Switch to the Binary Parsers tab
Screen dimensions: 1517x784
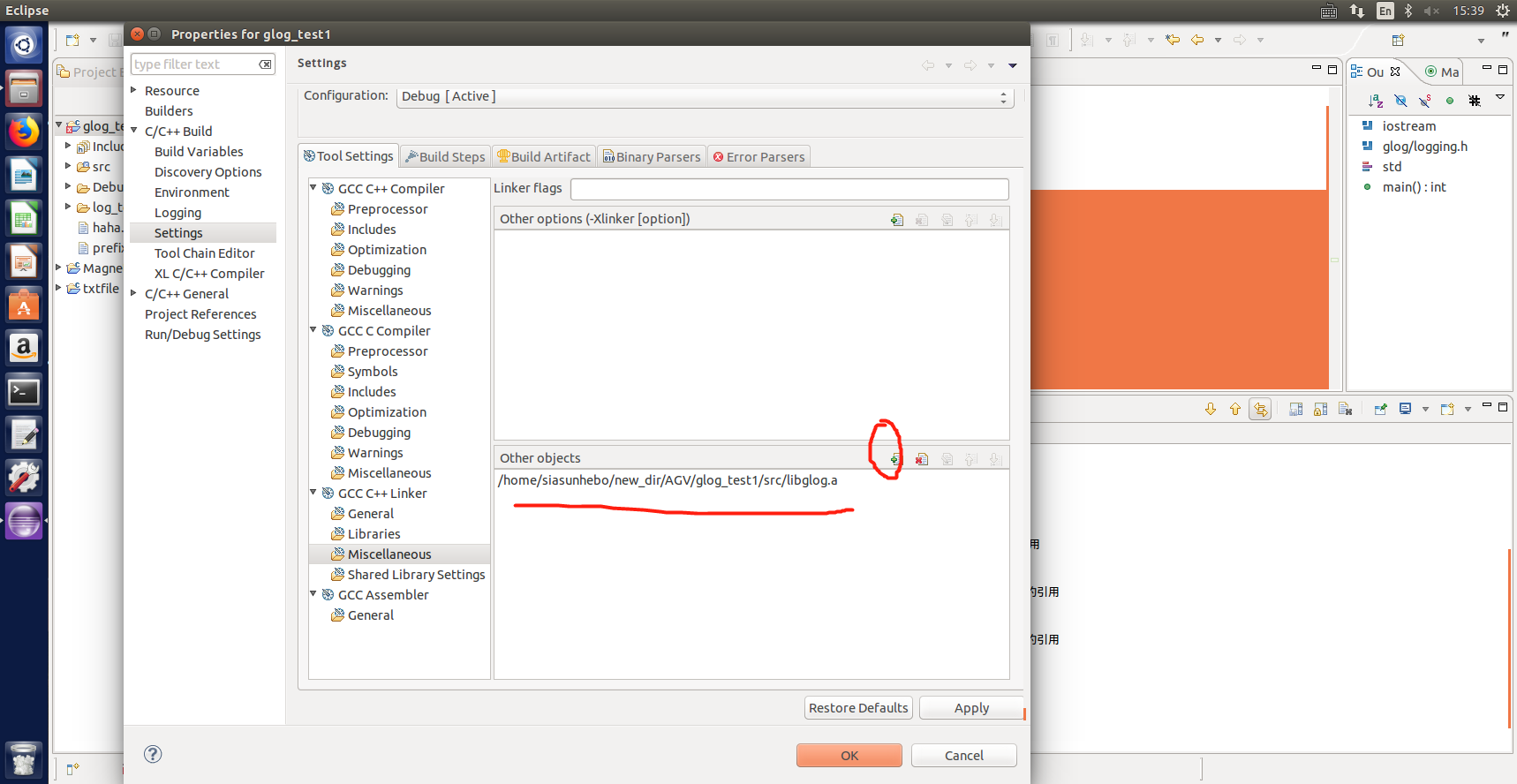click(x=652, y=156)
